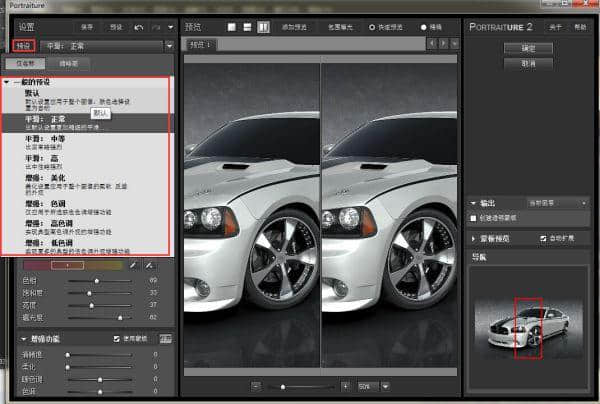Click the redo arrow in settings header

point(155,26)
